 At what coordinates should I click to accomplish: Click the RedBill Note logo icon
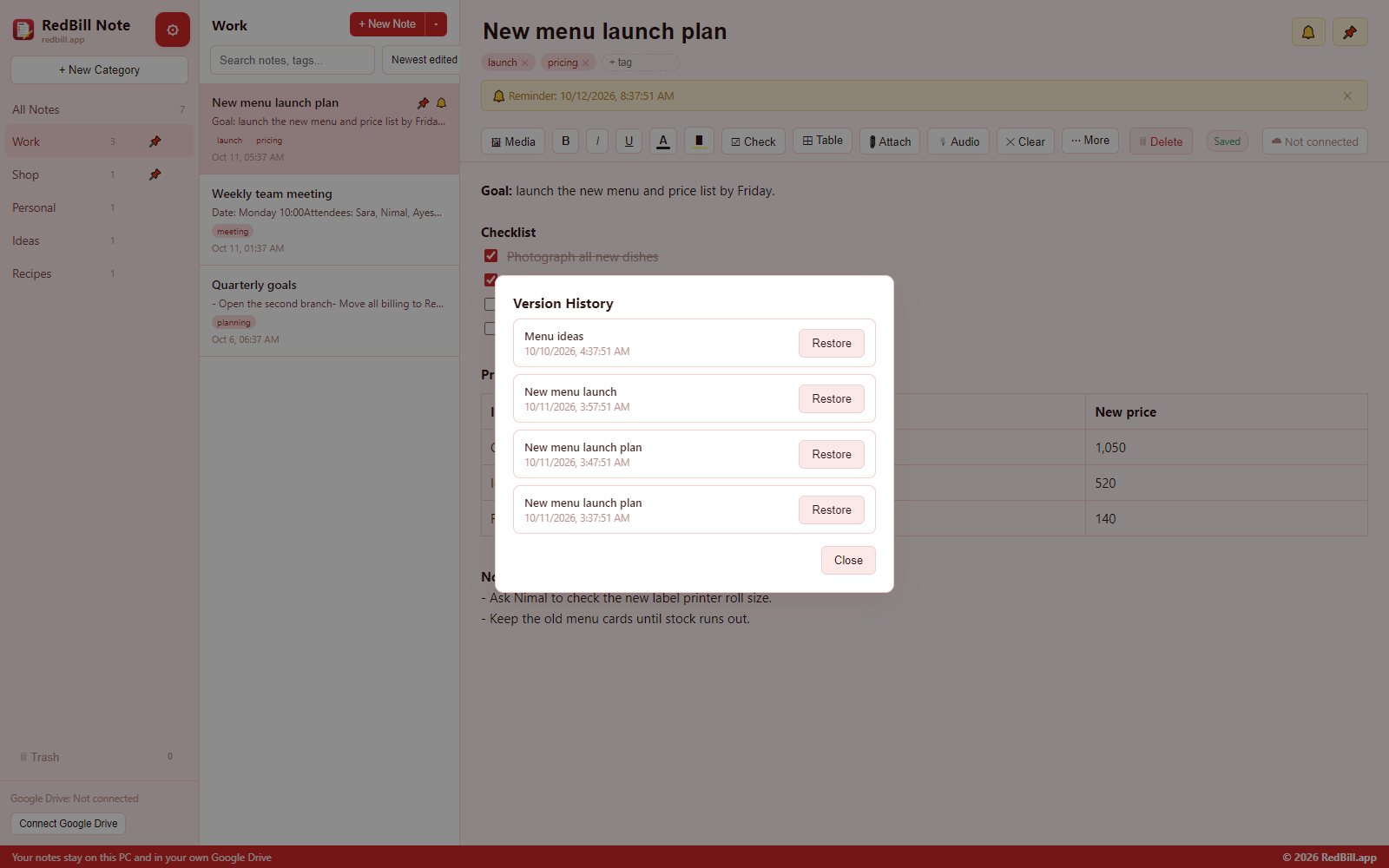[23, 30]
